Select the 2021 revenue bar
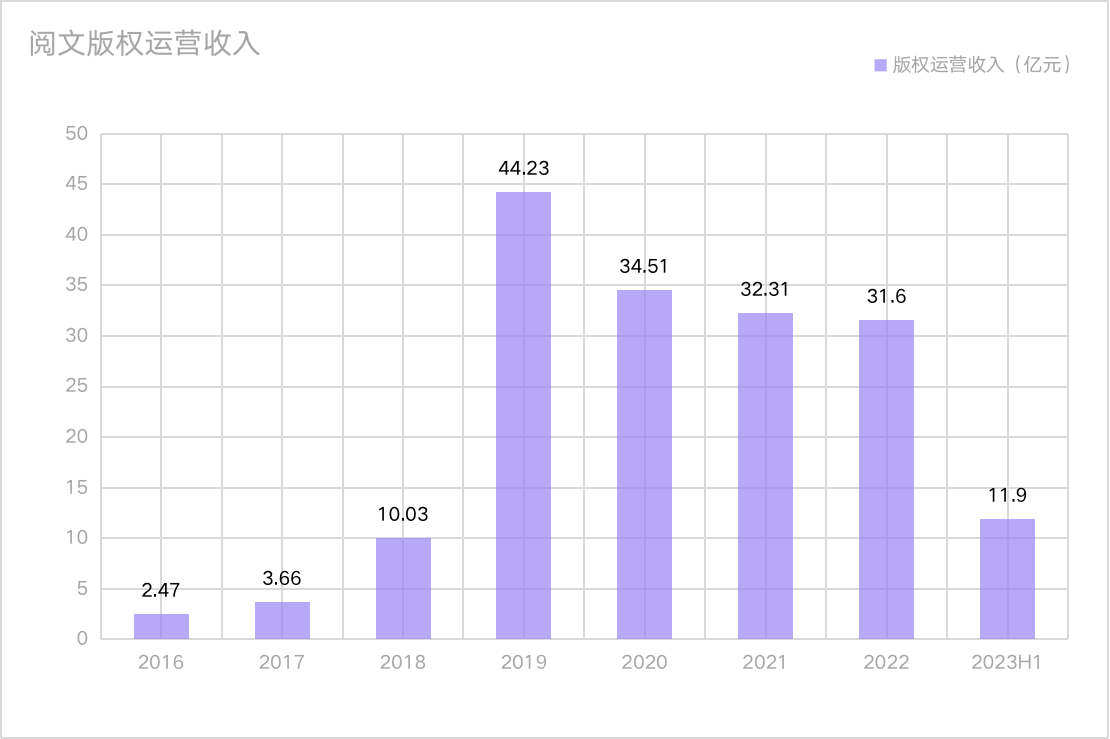The image size is (1110, 739). pyautogui.click(x=765, y=476)
